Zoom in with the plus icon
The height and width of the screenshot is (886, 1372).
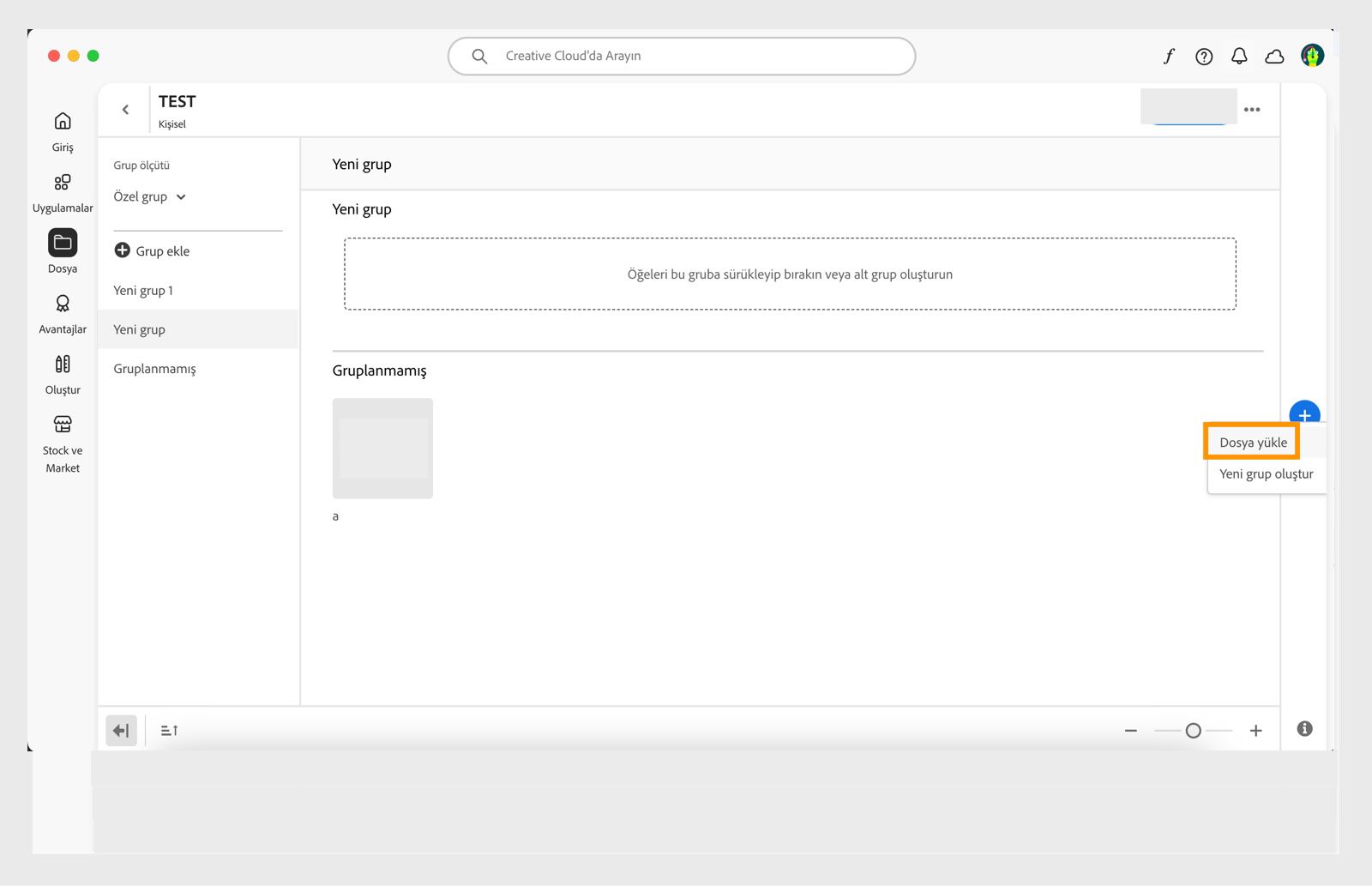1255,731
